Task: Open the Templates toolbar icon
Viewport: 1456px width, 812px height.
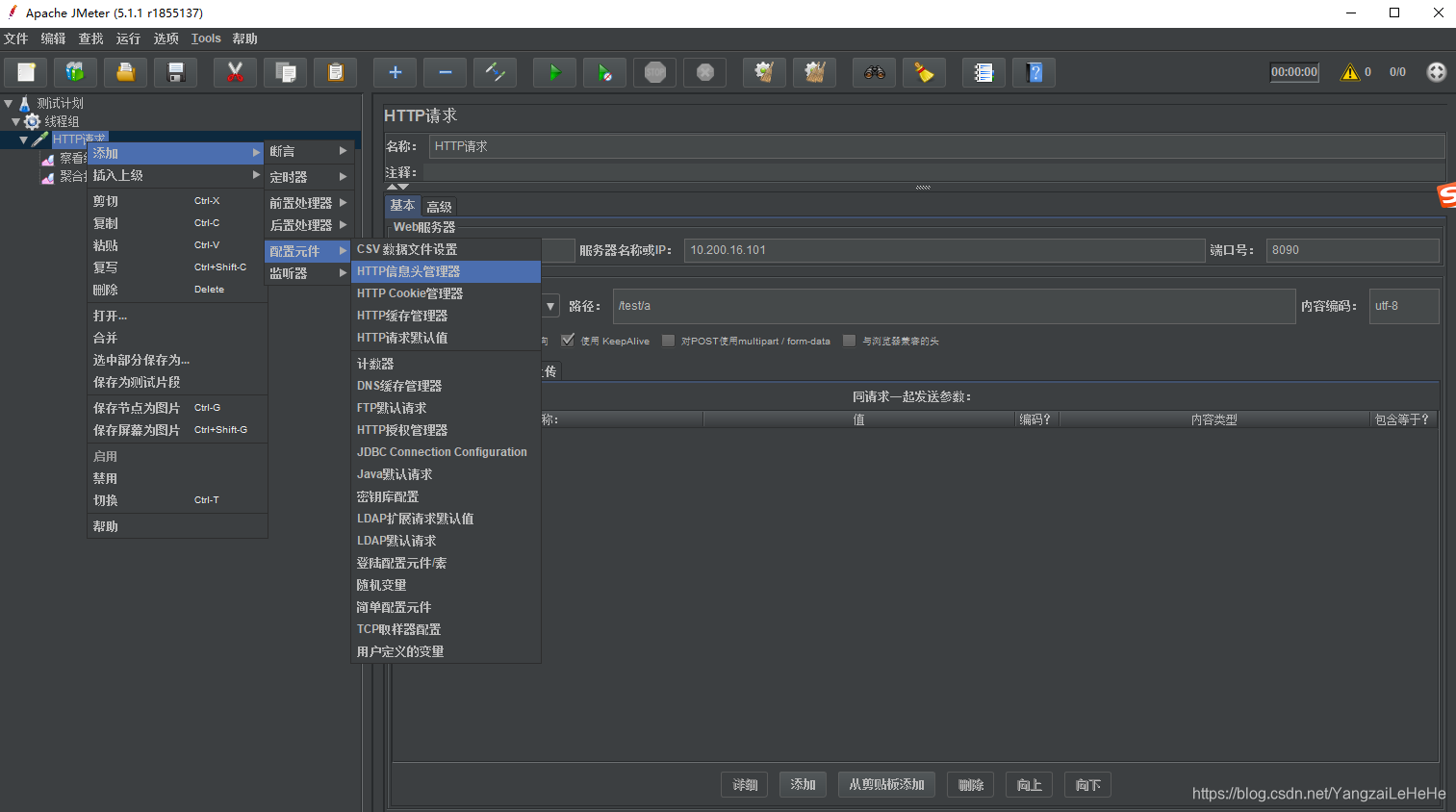Action: tap(75, 72)
